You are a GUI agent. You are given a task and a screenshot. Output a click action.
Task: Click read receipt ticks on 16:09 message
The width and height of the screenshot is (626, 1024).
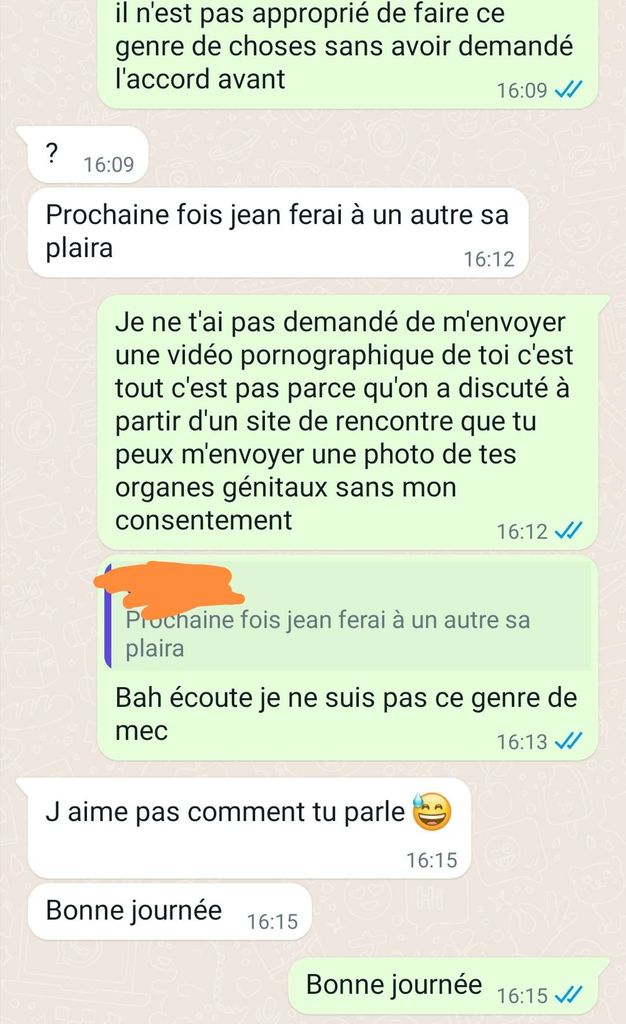(x=568, y=89)
